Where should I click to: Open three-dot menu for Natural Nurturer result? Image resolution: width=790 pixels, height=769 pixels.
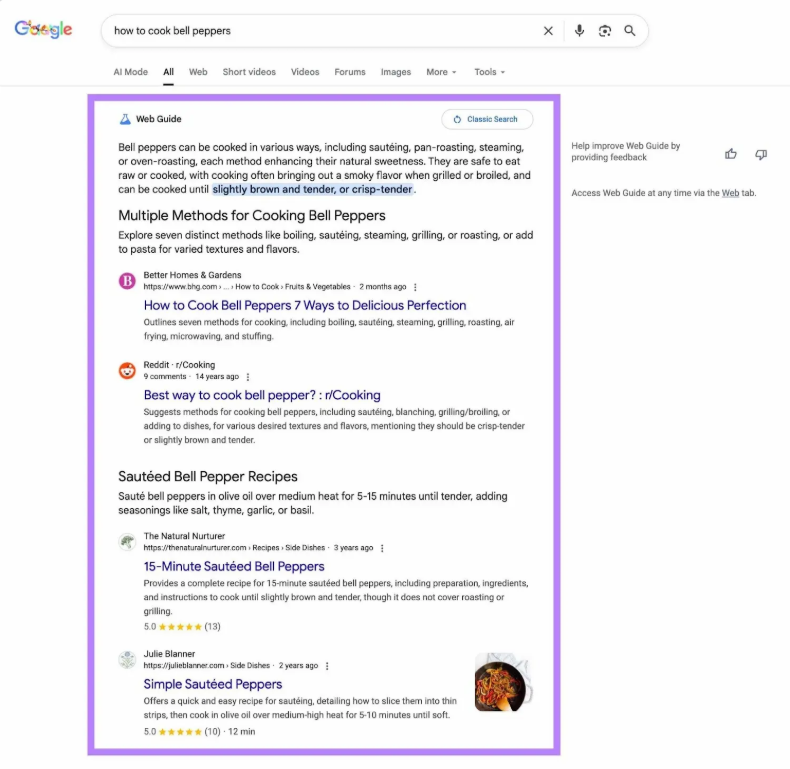382,548
